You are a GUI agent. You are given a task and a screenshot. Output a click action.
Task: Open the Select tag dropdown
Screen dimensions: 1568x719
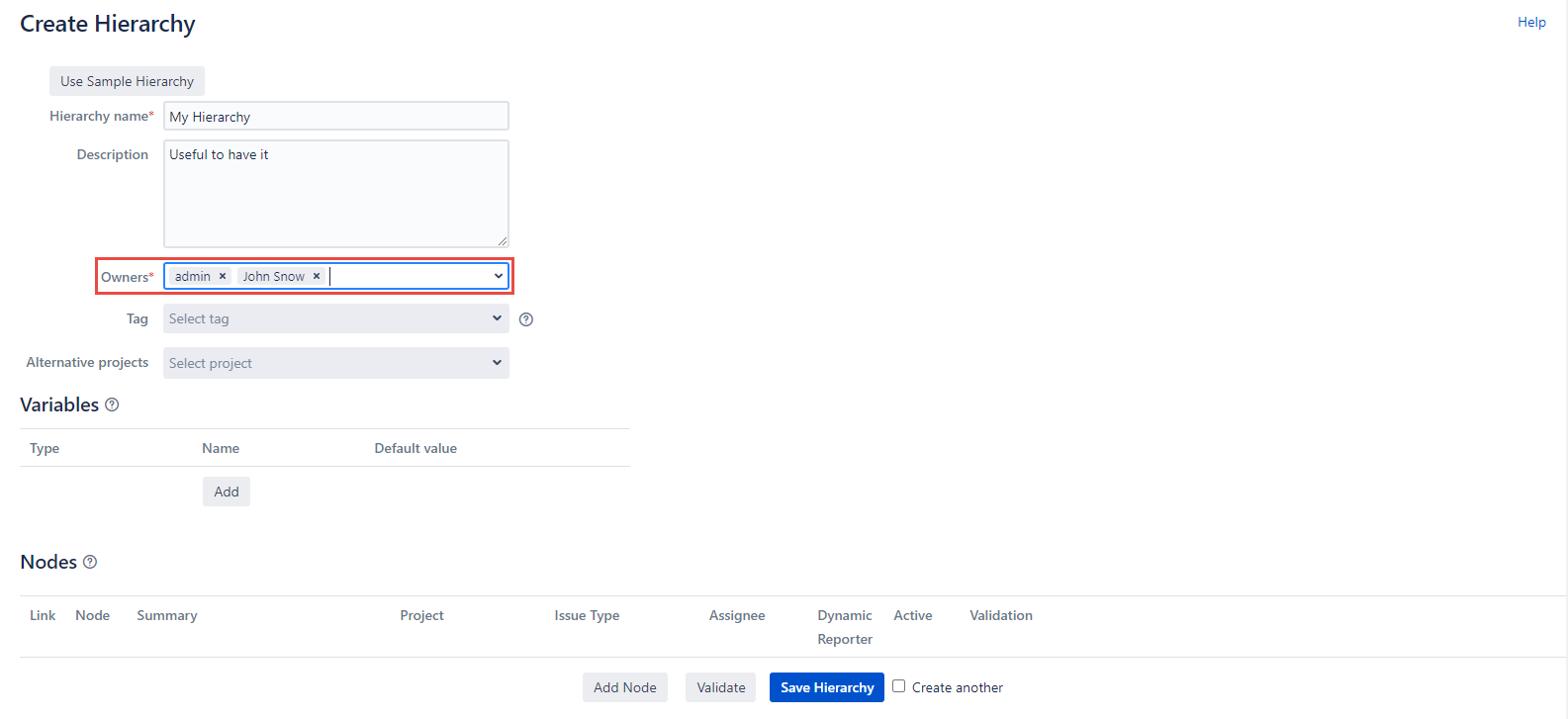(x=335, y=318)
